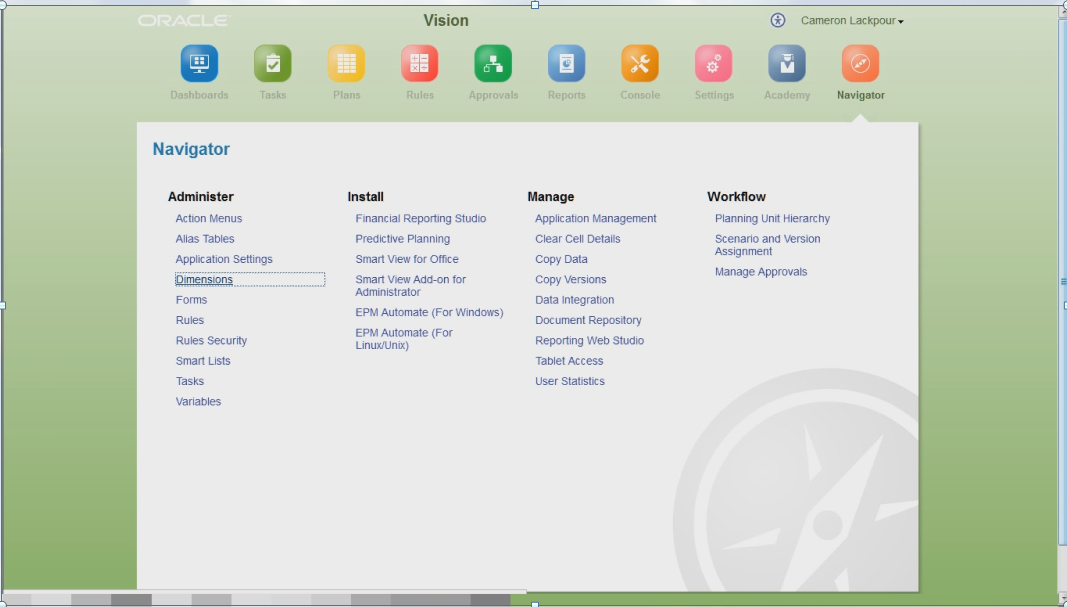Click the Oracle logo
This screenshot has width=1067, height=607.
coord(184,20)
